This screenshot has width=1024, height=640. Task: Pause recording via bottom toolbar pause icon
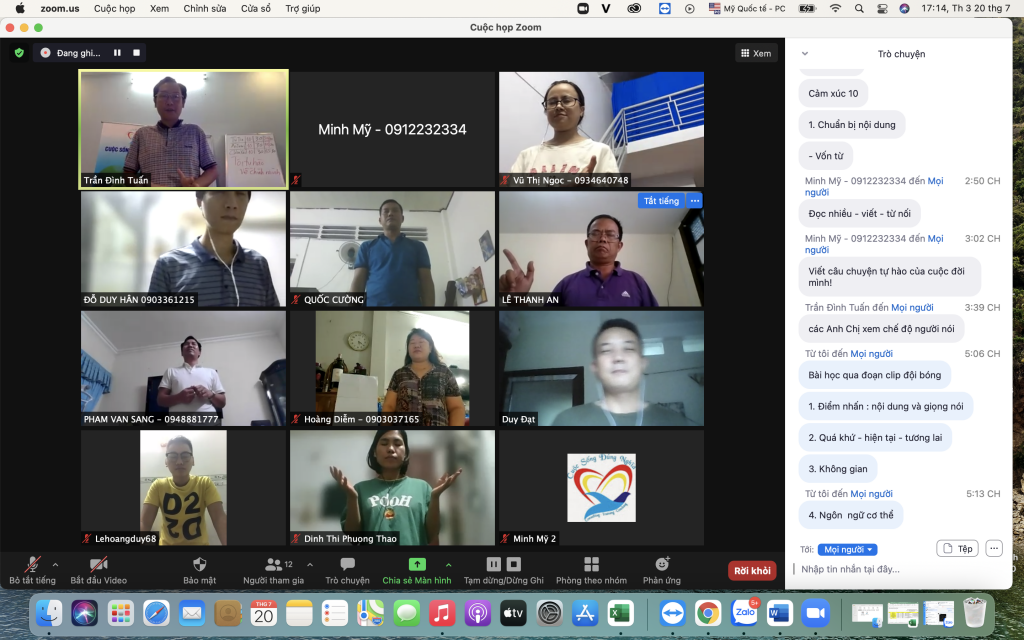tap(494, 564)
